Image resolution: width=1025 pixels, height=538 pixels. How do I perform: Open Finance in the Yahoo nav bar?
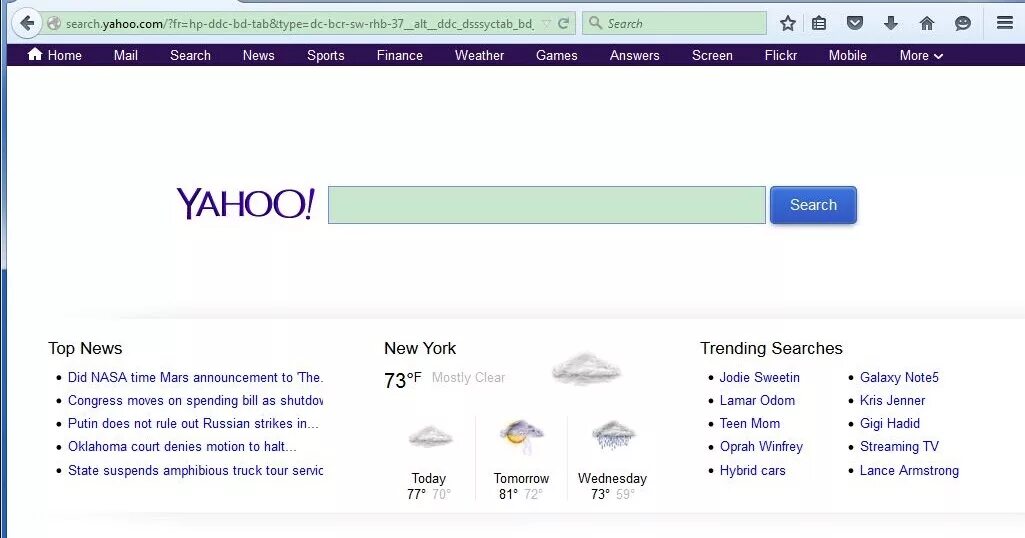point(399,56)
